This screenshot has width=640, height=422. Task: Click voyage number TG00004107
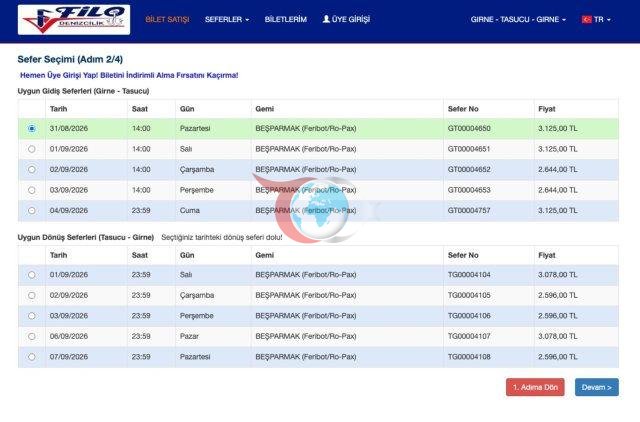[469, 336]
